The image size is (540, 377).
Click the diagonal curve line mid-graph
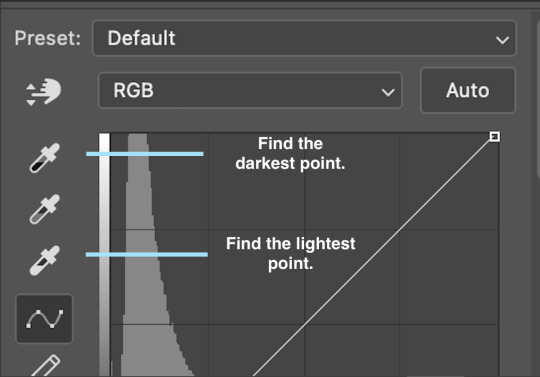tap(372, 257)
